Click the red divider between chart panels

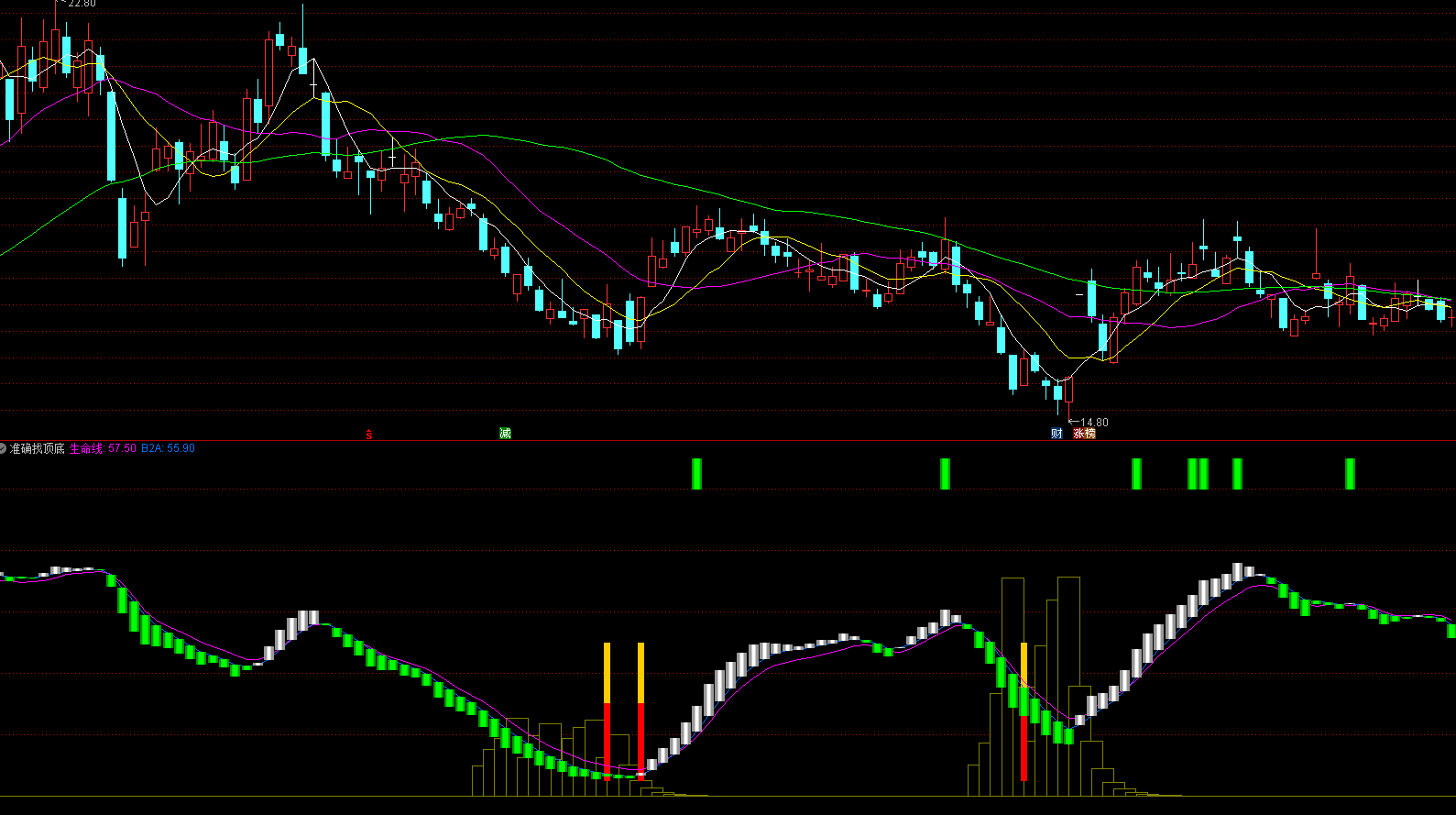[728, 441]
